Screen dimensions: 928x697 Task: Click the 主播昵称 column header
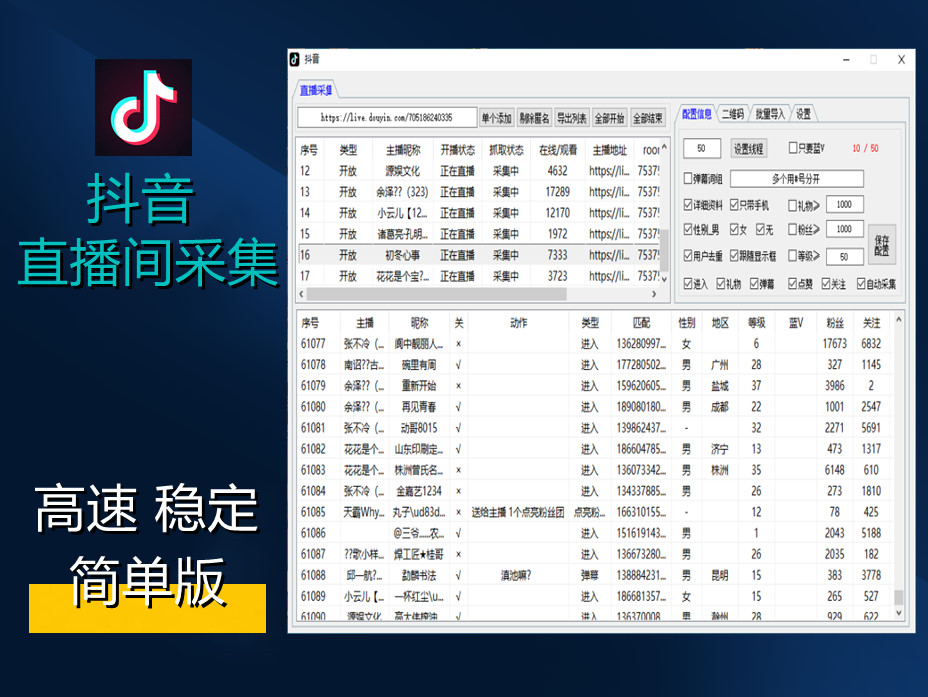(402, 150)
